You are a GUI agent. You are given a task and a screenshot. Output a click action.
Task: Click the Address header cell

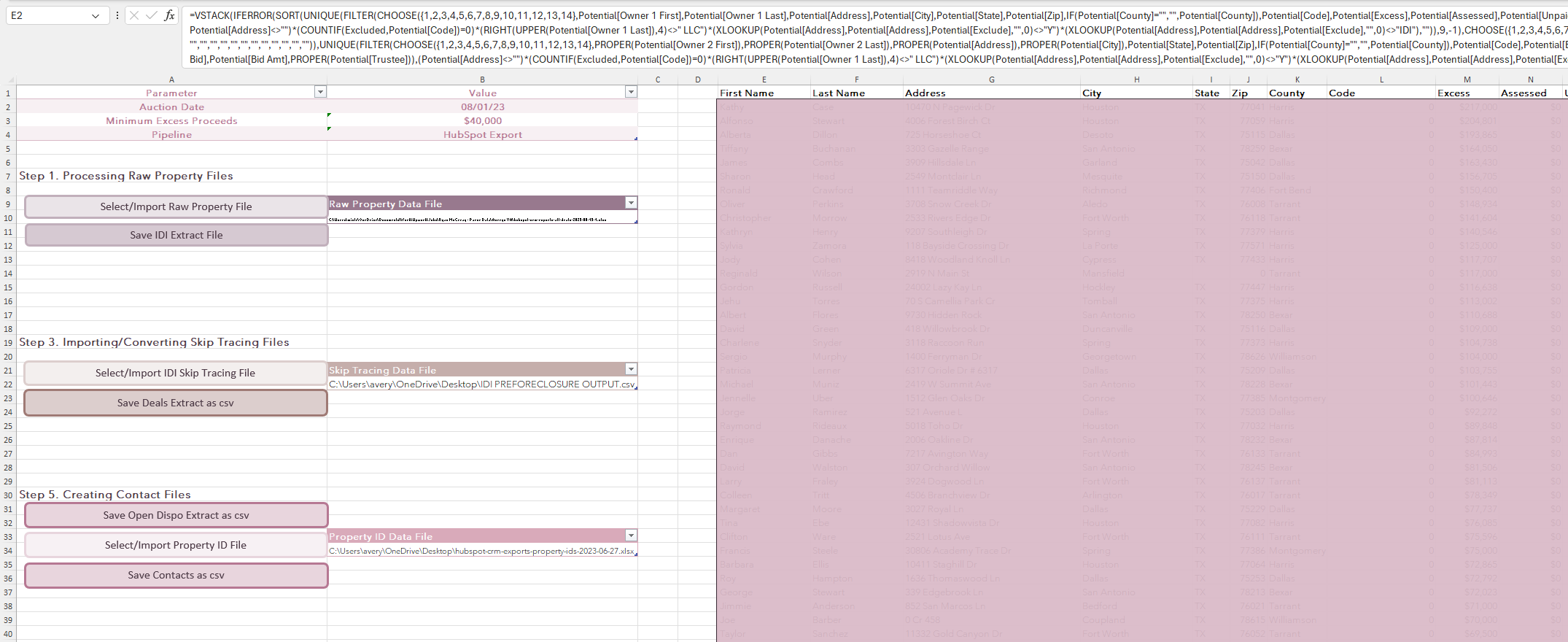coord(991,93)
